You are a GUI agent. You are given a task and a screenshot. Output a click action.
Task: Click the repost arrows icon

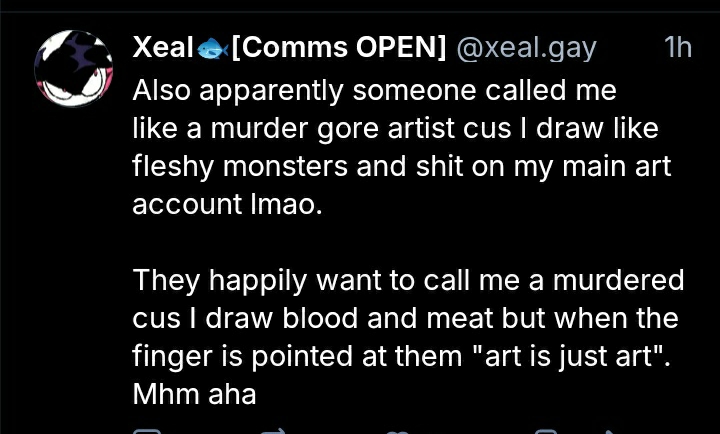(272, 430)
